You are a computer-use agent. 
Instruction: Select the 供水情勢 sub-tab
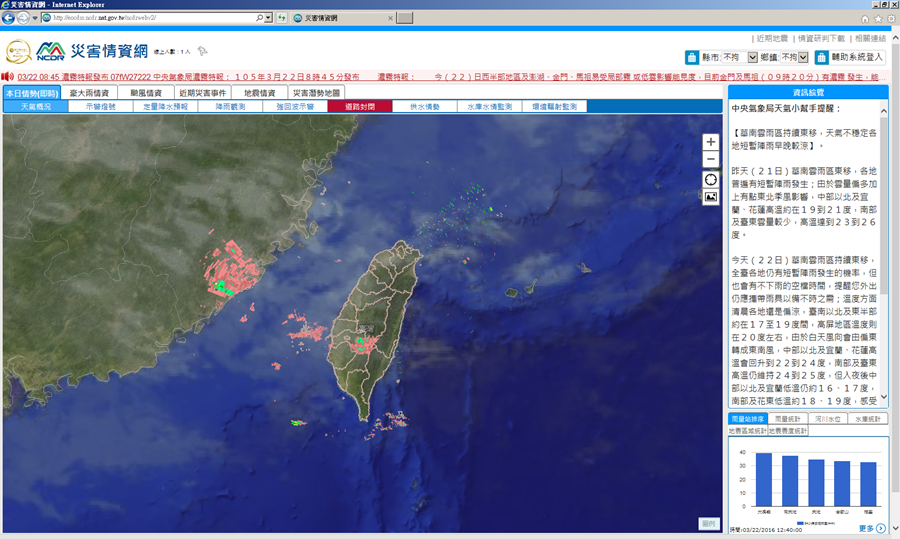point(425,107)
